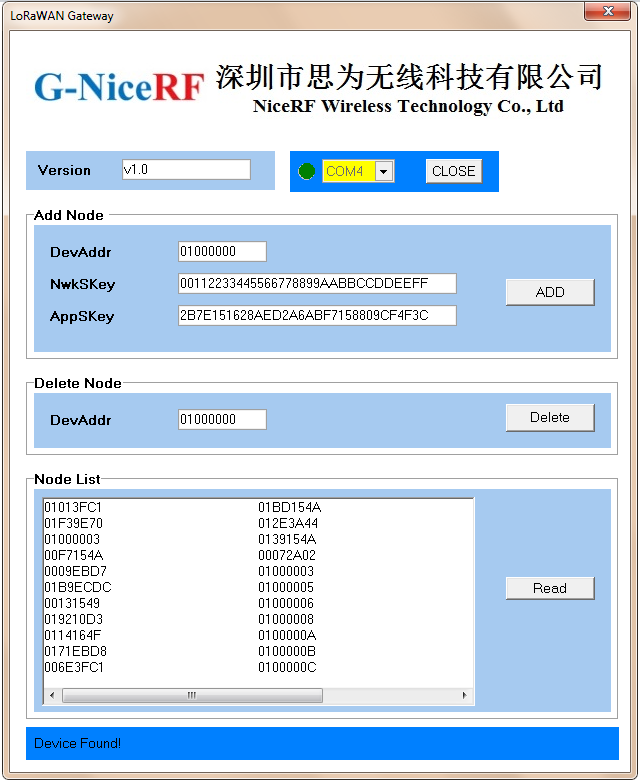Select node 0139154A in the list
This screenshot has width=640, height=782.
pos(287,539)
